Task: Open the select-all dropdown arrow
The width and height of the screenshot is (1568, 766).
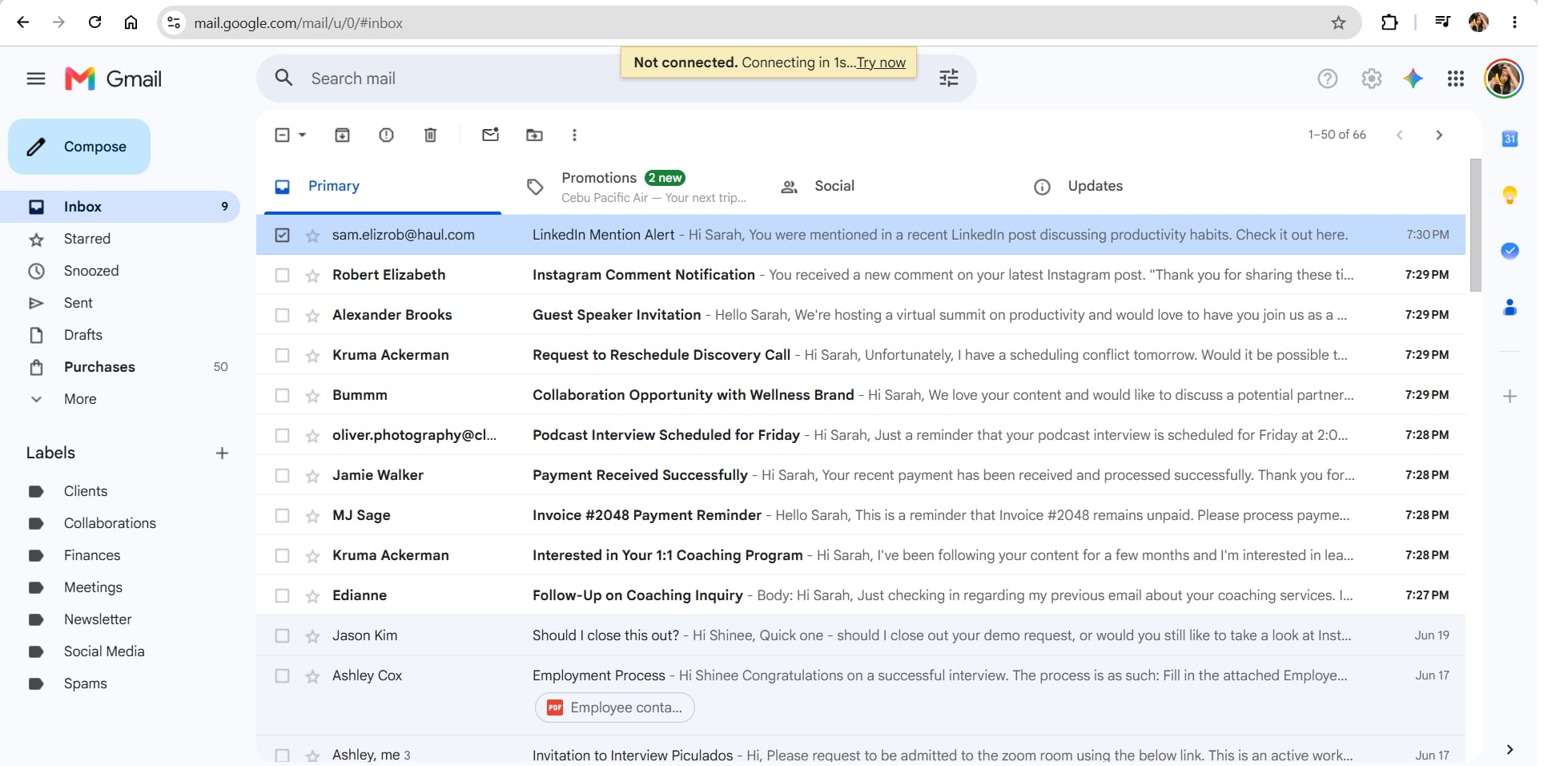Action: coord(302,135)
